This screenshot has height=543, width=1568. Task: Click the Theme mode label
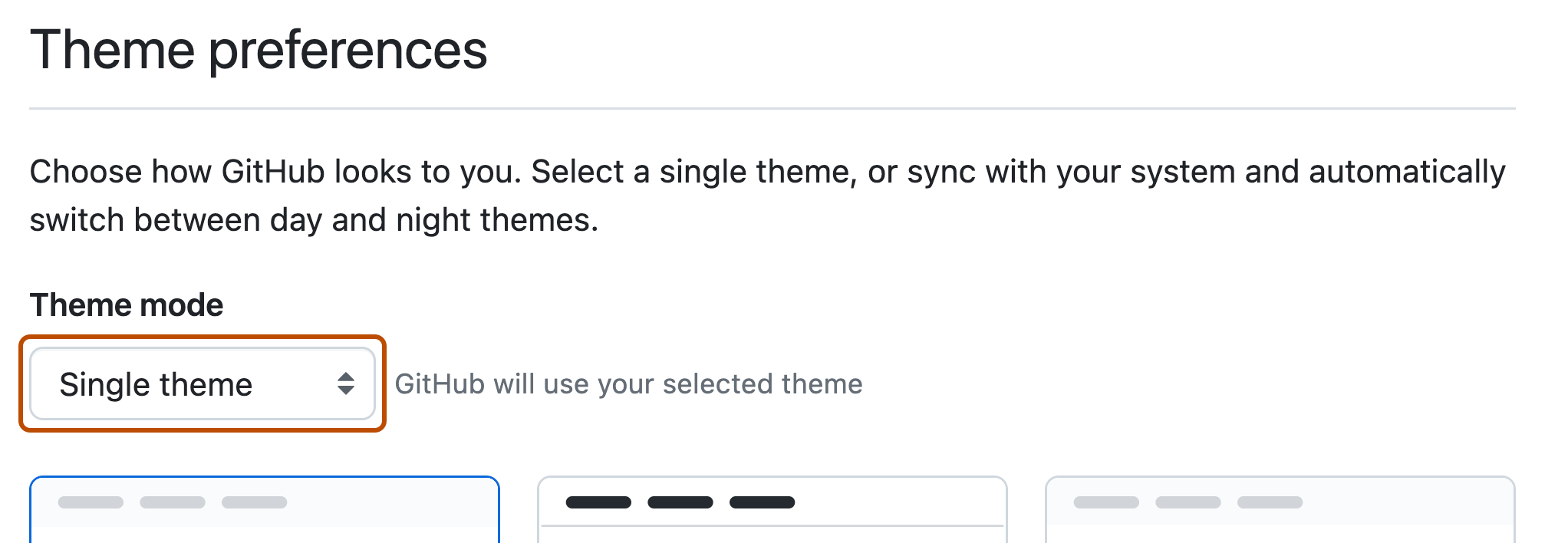click(126, 304)
